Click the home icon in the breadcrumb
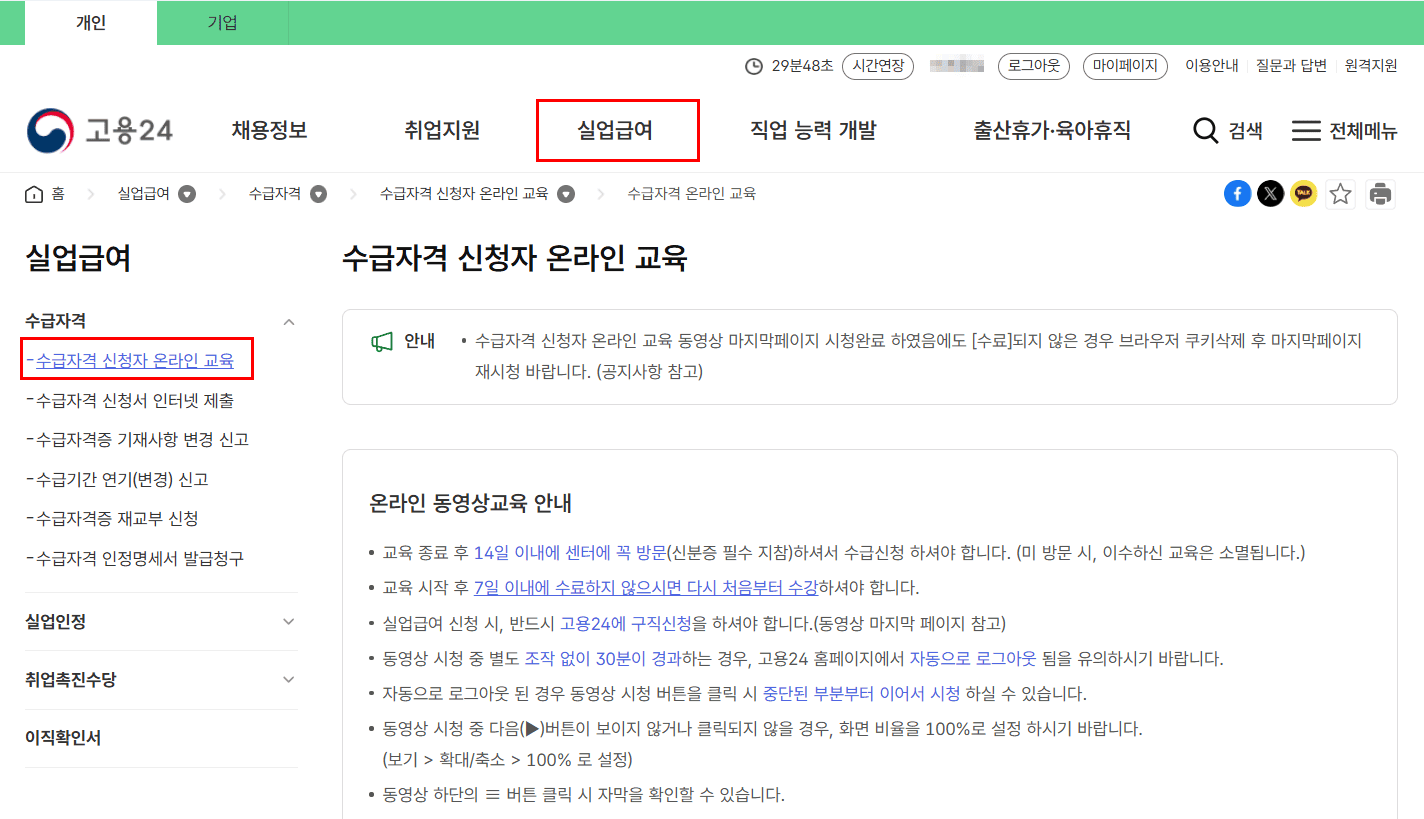The image size is (1424, 819). (x=32, y=193)
